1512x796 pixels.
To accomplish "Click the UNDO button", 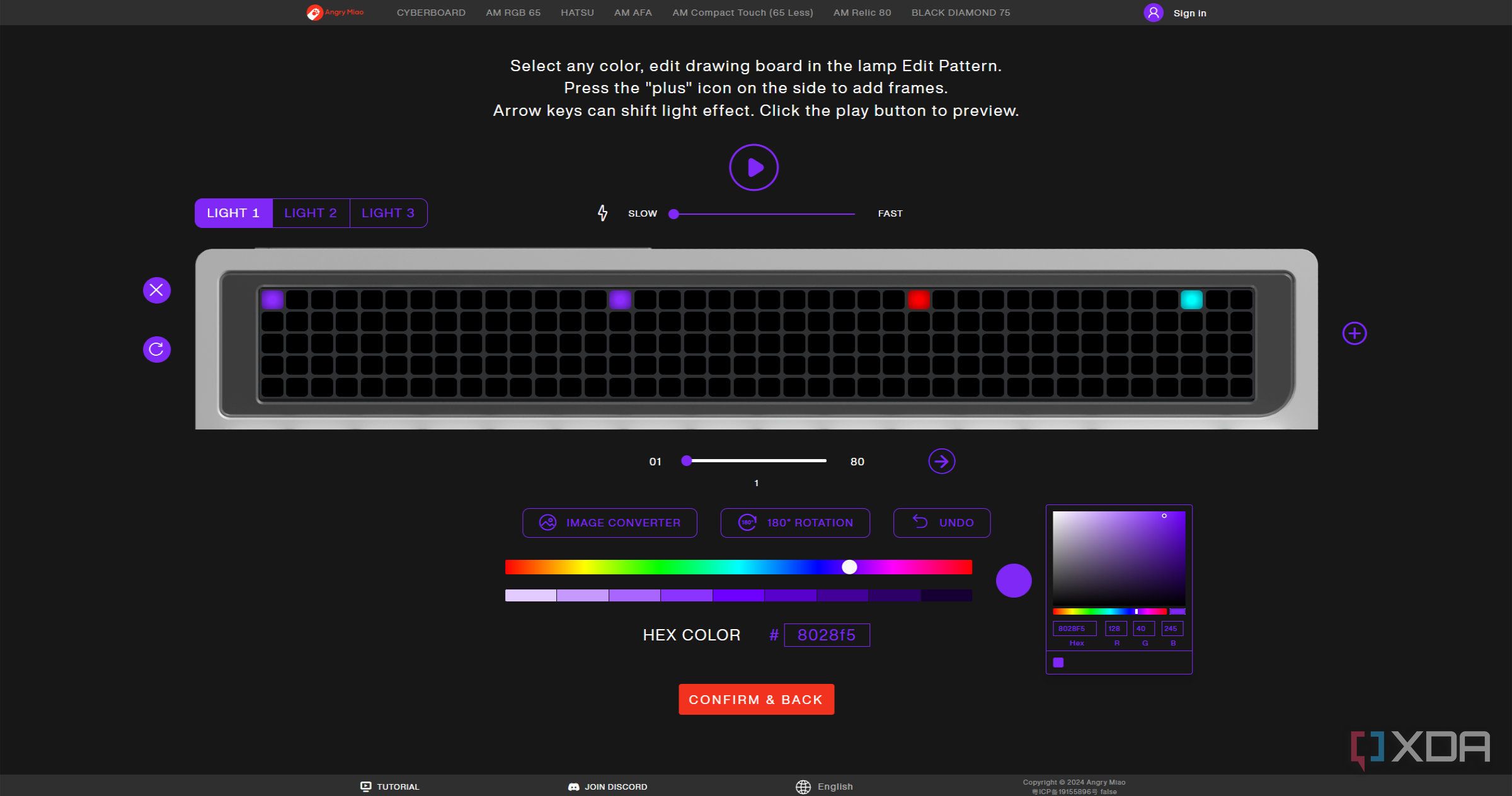I will click(942, 523).
